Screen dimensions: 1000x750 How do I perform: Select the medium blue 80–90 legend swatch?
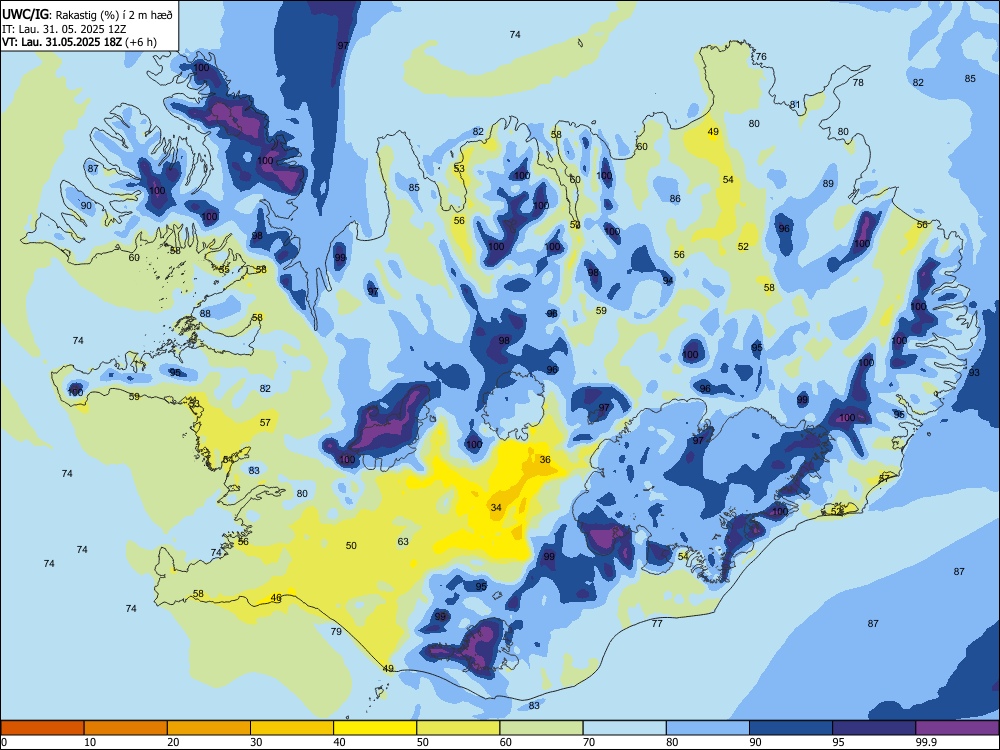tap(708, 728)
